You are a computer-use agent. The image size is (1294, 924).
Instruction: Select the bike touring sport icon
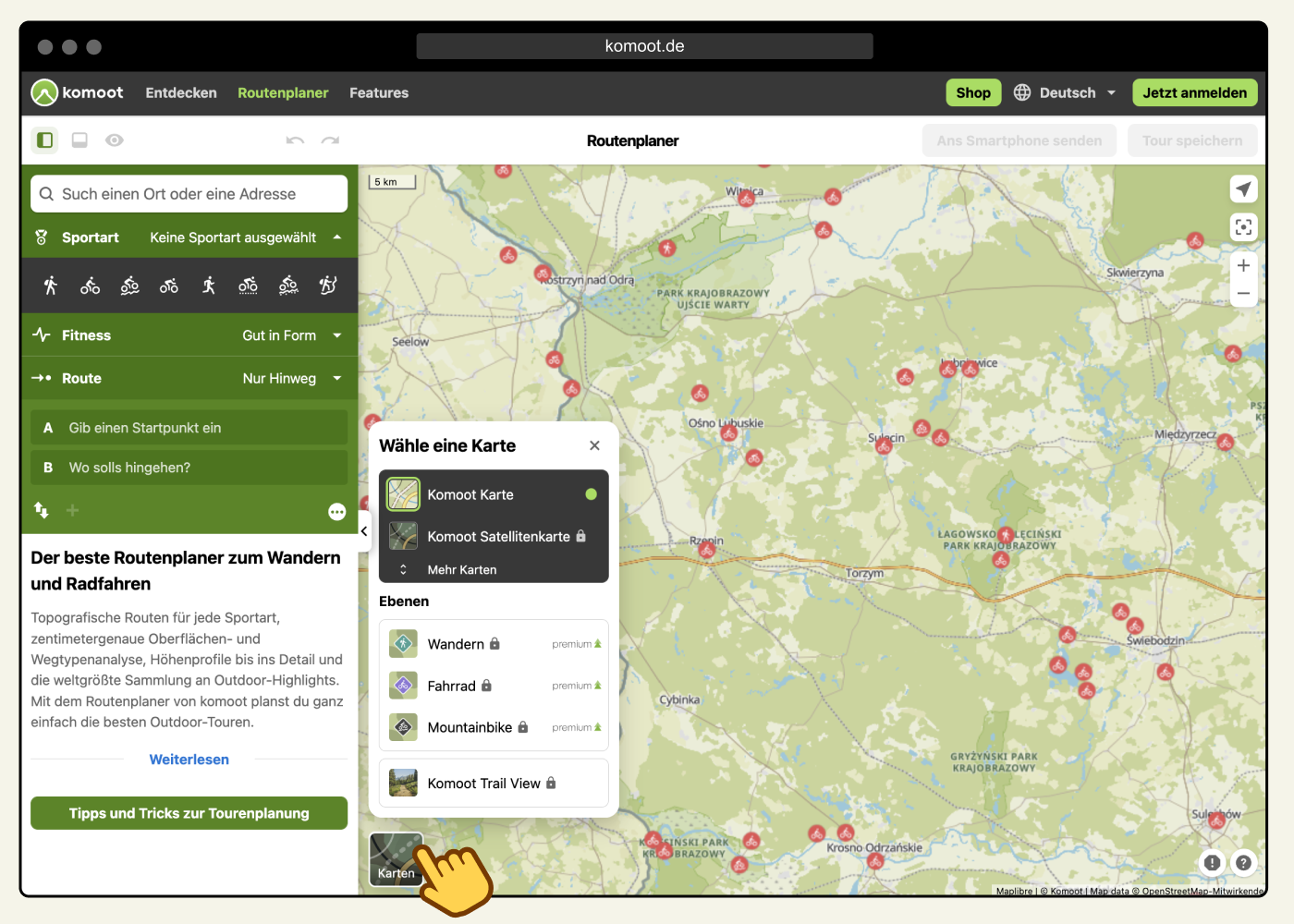click(x=91, y=286)
